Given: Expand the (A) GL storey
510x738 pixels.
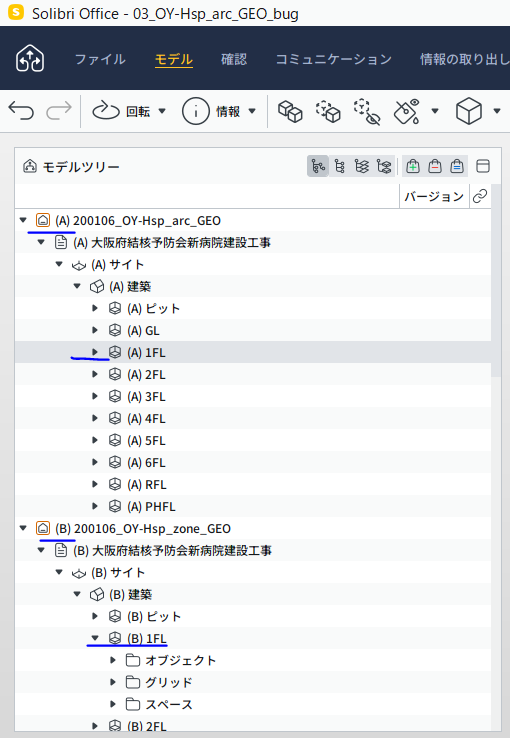Looking at the screenshot, I should click(x=95, y=330).
